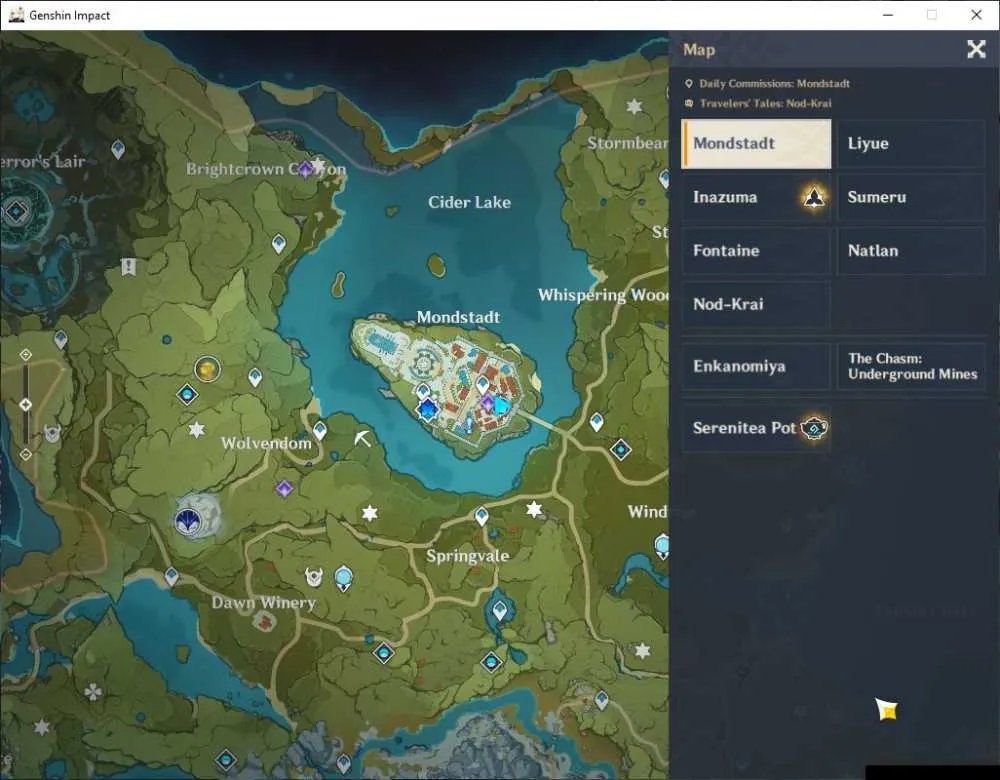The image size is (1000, 780).
Task: Close the Map region panel
Action: [976, 49]
